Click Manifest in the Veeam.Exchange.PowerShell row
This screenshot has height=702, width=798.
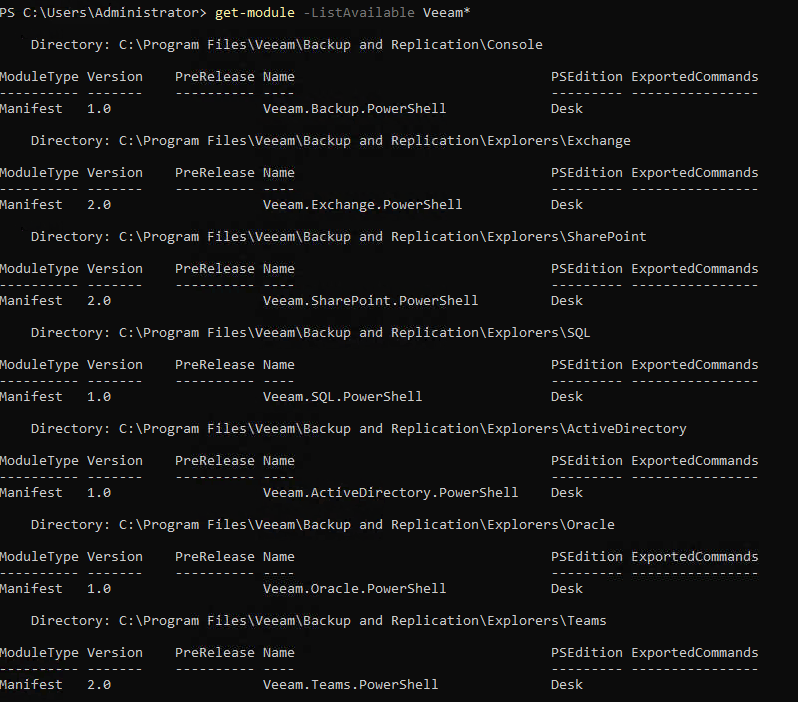[31, 205]
